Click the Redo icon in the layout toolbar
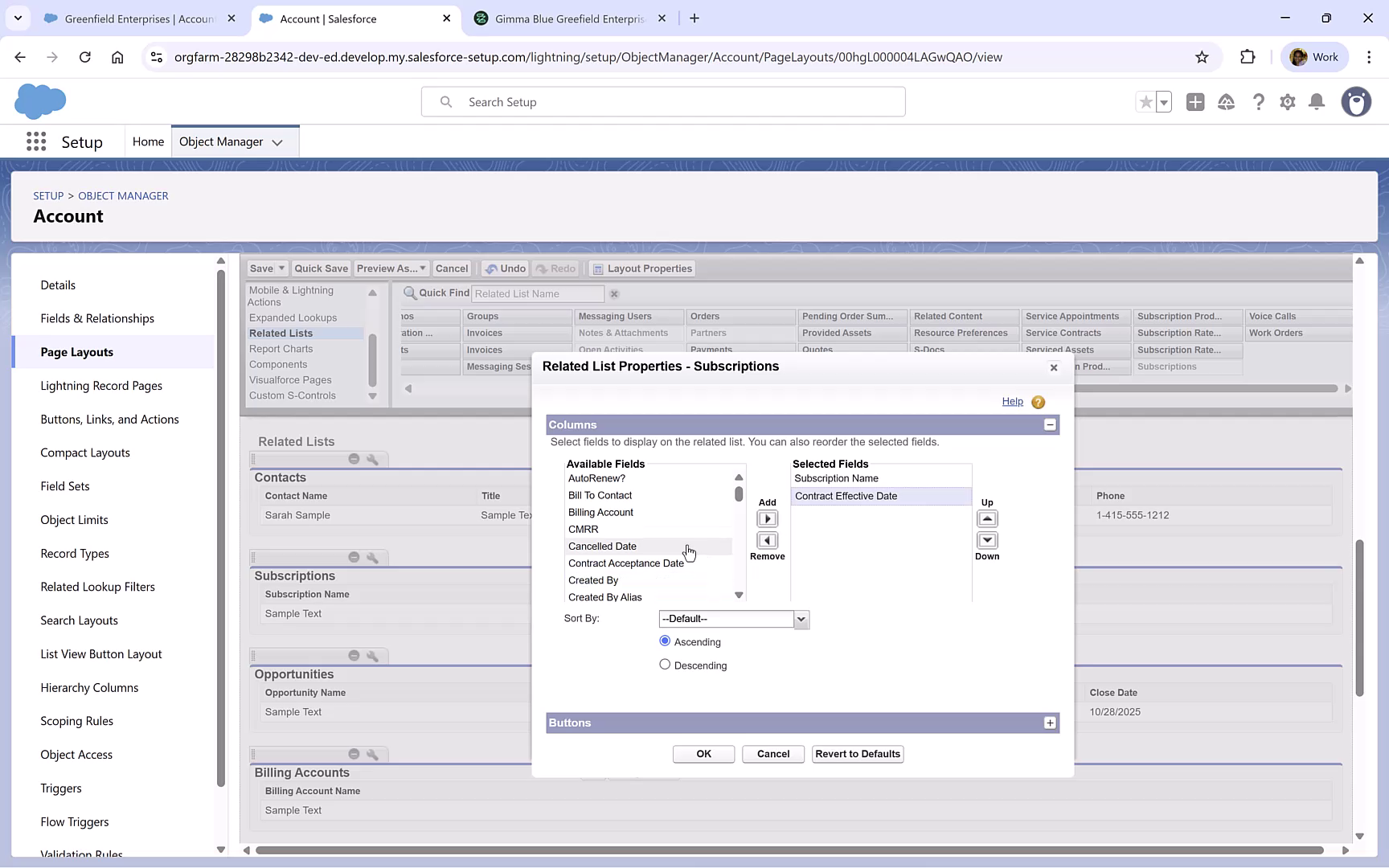 555,268
